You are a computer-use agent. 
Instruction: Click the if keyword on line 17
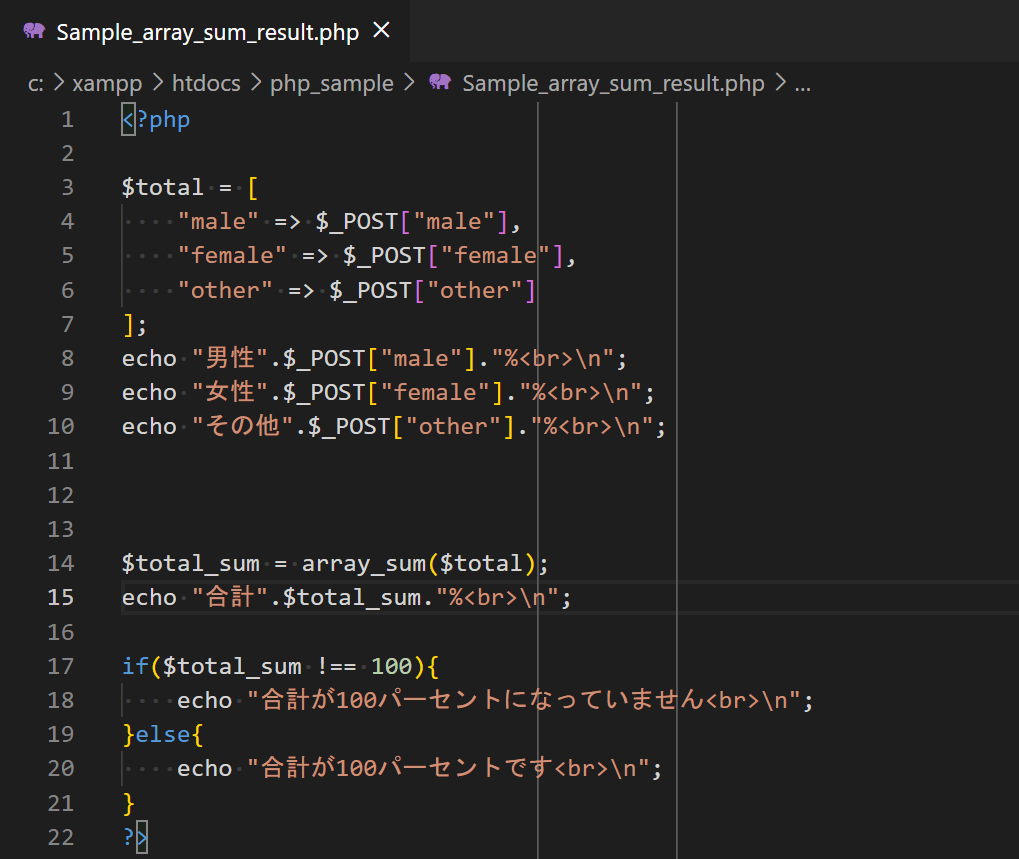[x=135, y=667]
